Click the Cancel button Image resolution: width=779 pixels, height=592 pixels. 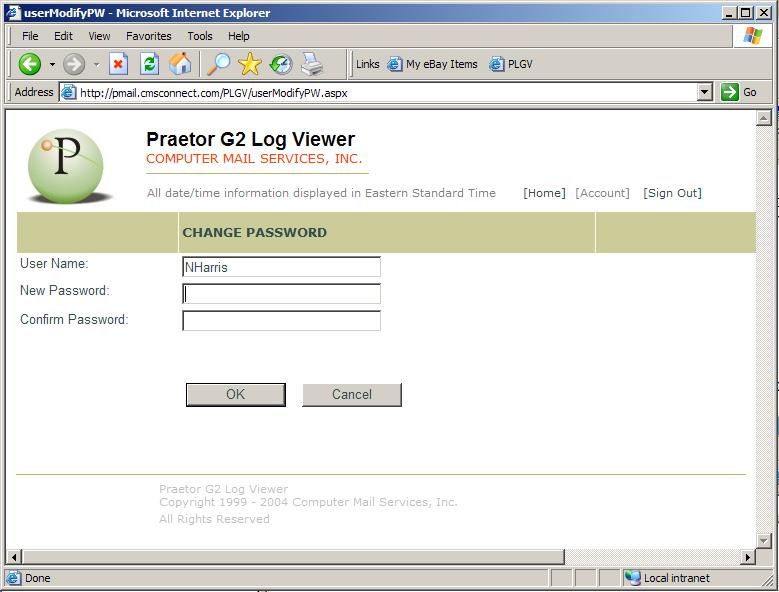[x=352, y=395]
